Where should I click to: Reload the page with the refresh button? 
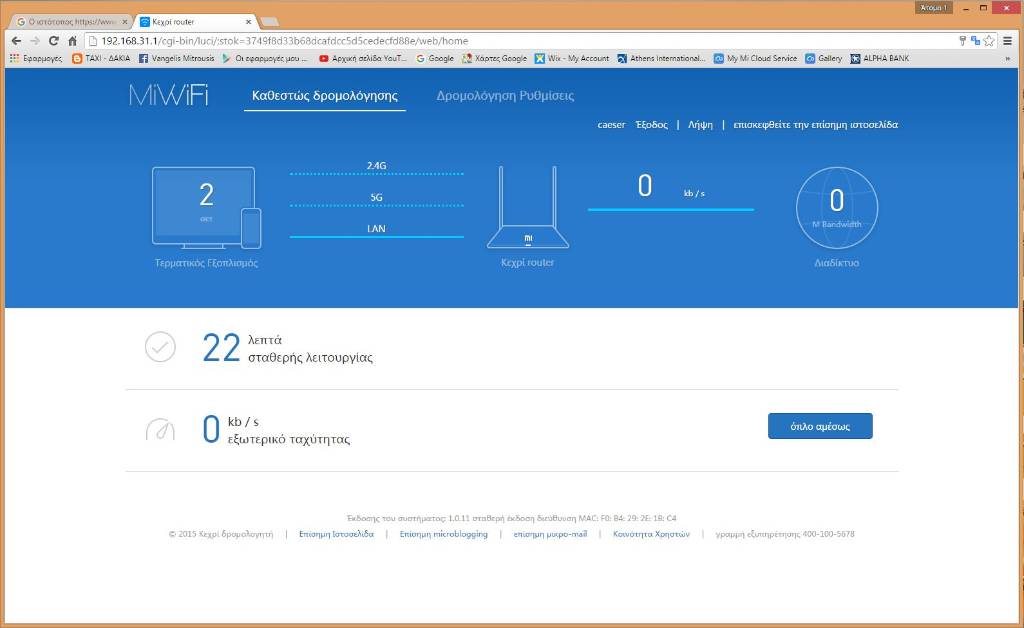click(x=54, y=41)
